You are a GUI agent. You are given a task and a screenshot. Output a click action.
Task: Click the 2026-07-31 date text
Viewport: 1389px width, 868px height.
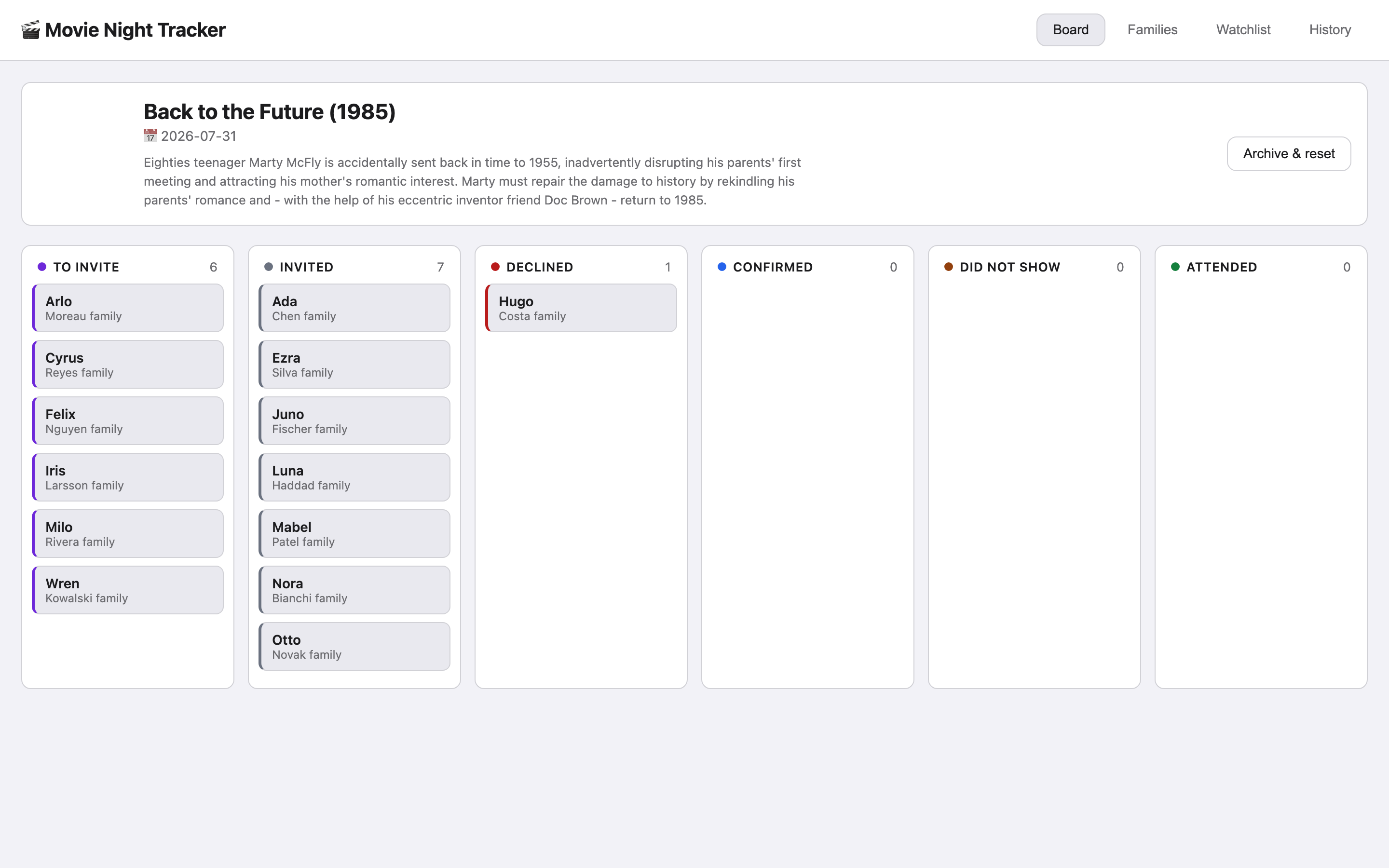[199, 136]
